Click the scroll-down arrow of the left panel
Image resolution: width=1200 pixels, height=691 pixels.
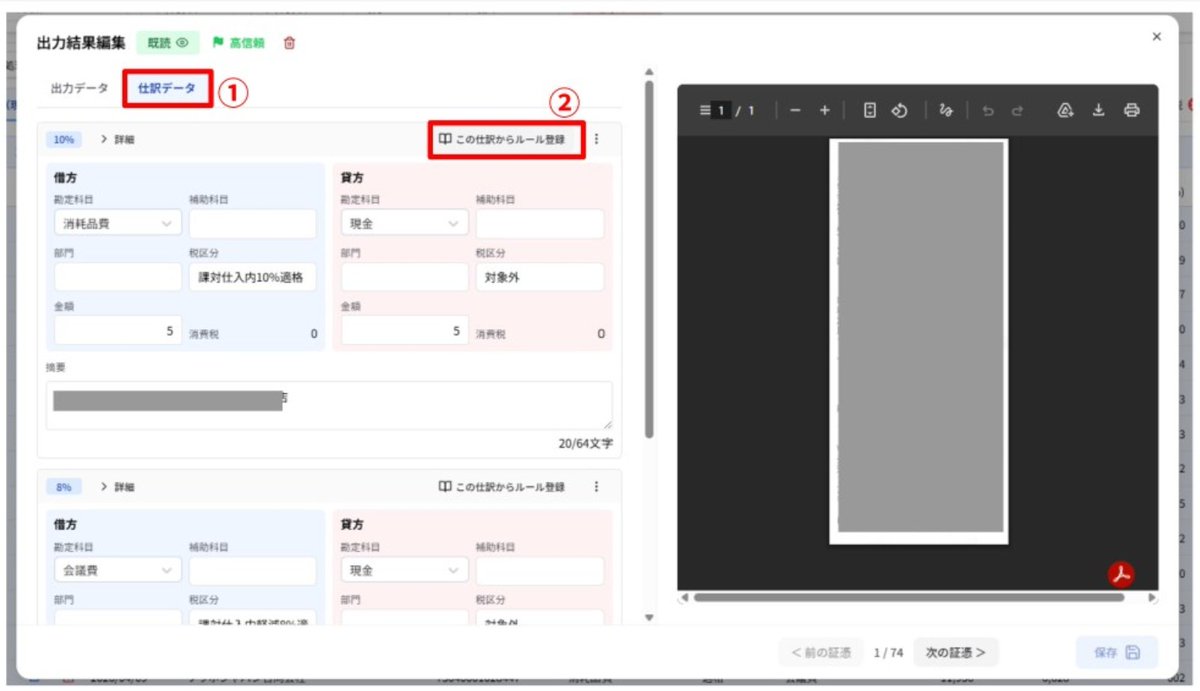(x=649, y=618)
